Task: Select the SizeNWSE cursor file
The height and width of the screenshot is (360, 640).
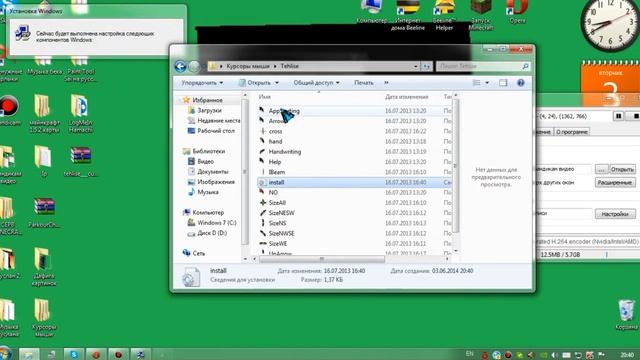Action: 281,233
